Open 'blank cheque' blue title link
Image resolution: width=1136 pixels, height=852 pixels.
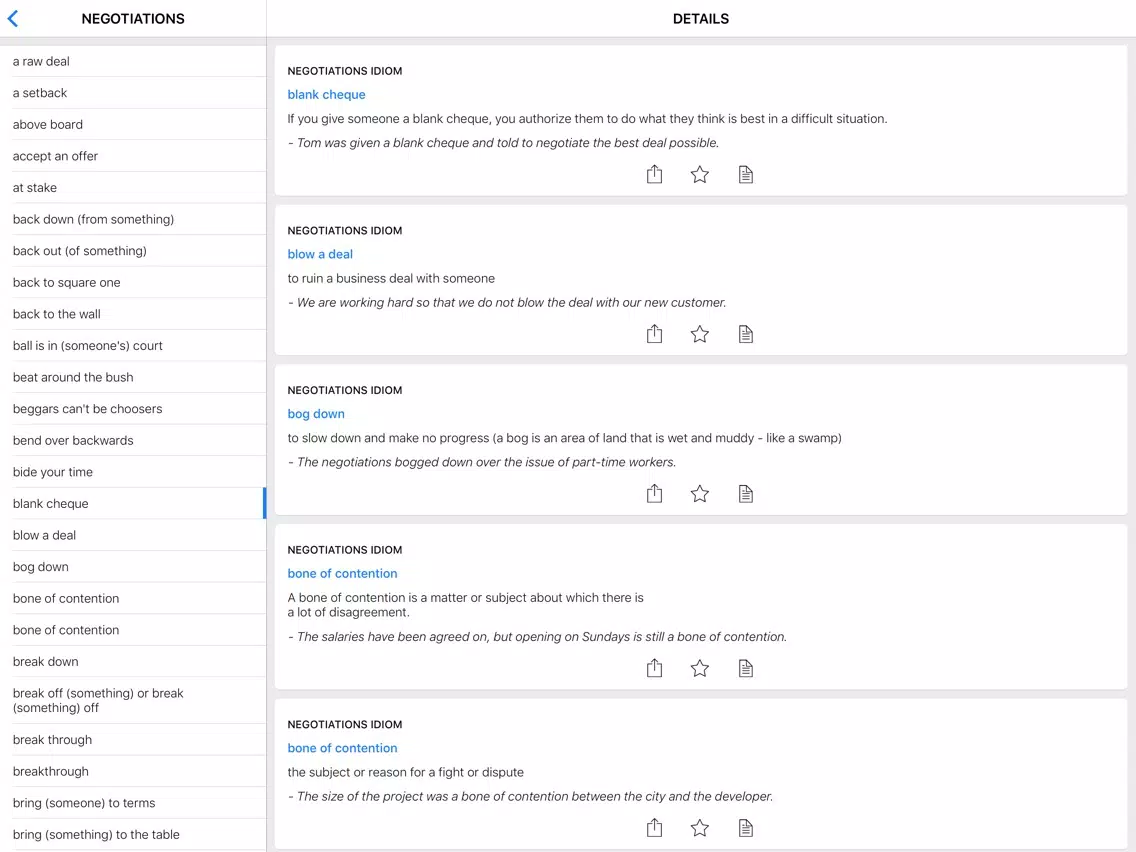point(326,94)
